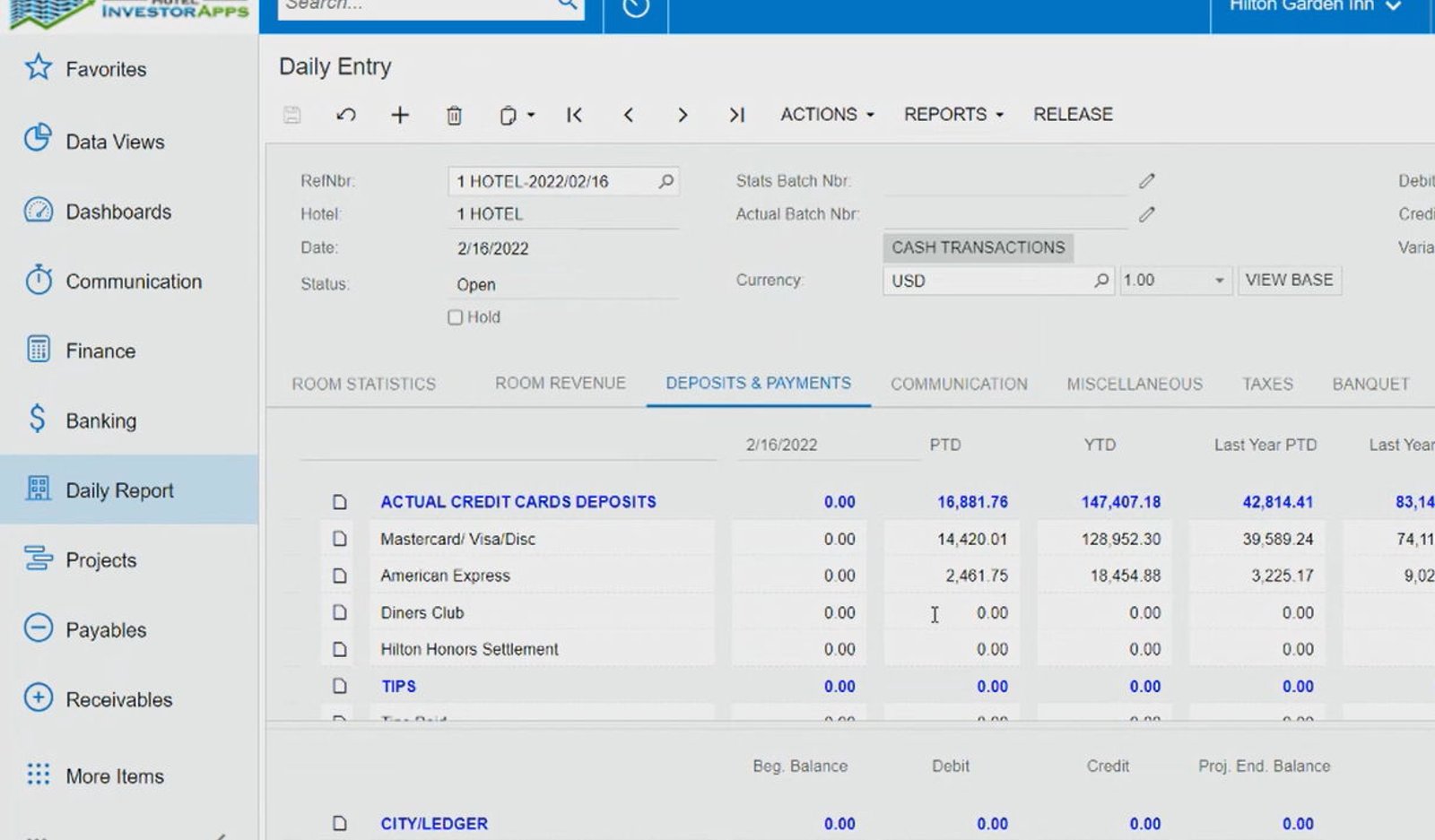Image resolution: width=1435 pixels, height=840 pixels.
Task: Open Payables minus-circle icon
Action: pos(38,628)
